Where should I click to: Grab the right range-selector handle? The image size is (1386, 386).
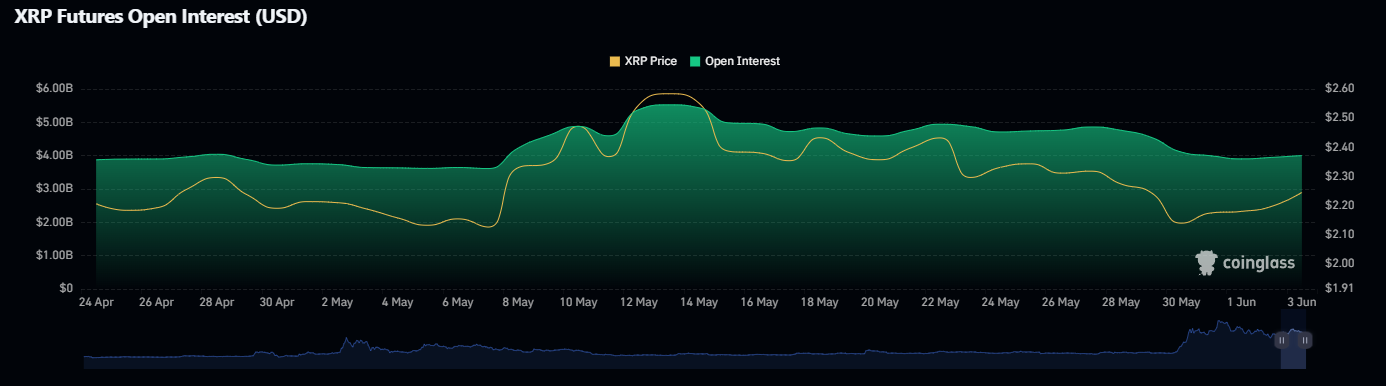click(1305, 340)
